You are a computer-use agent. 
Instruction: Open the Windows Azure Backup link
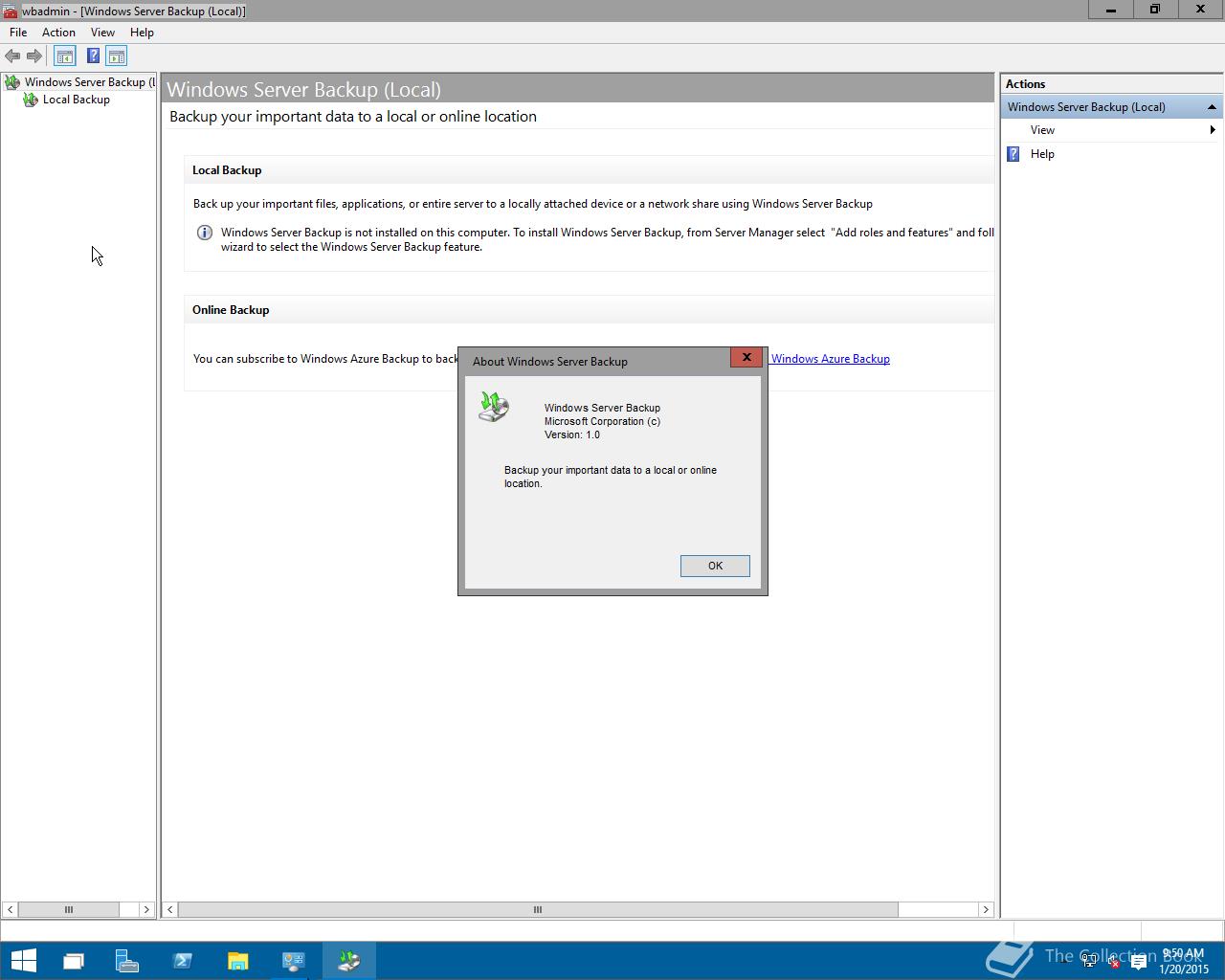click(x=830, y=359)
